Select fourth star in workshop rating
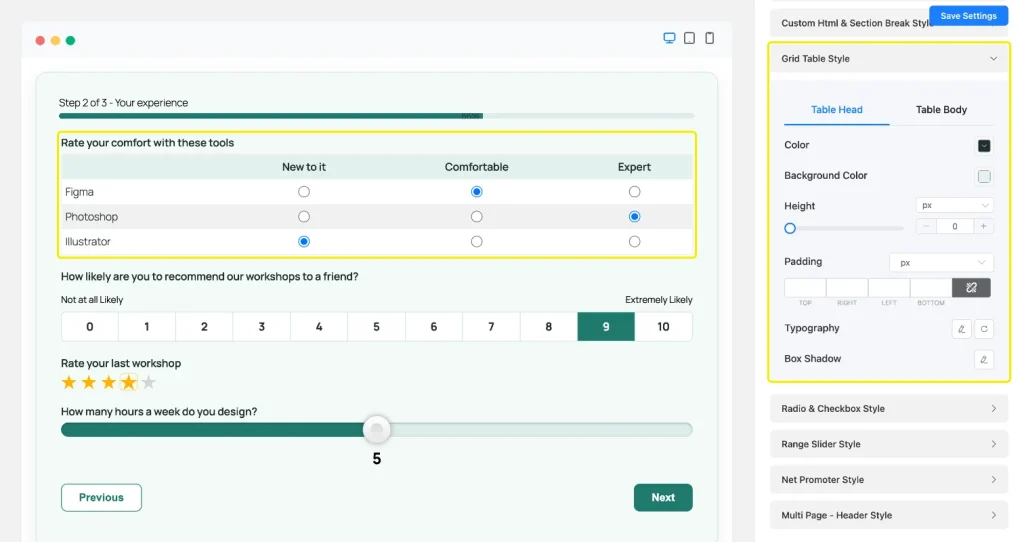 point(129,383)
